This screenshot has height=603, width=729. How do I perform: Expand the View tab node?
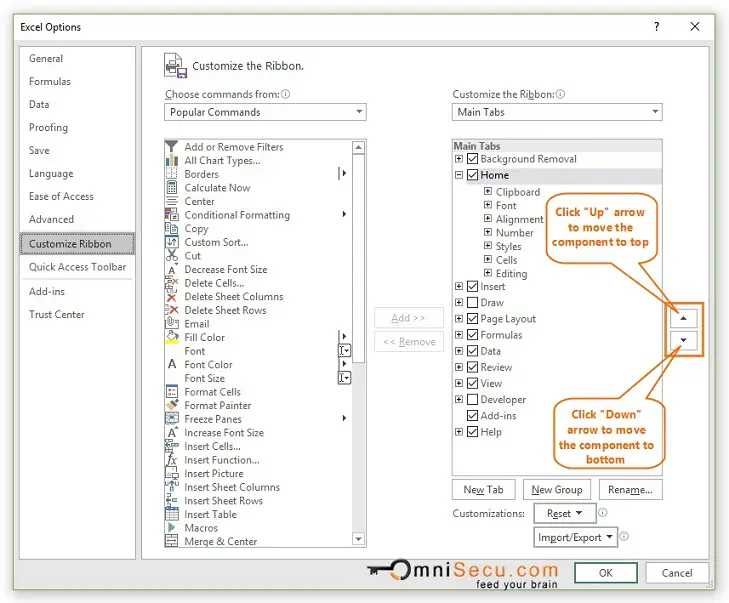459,383
